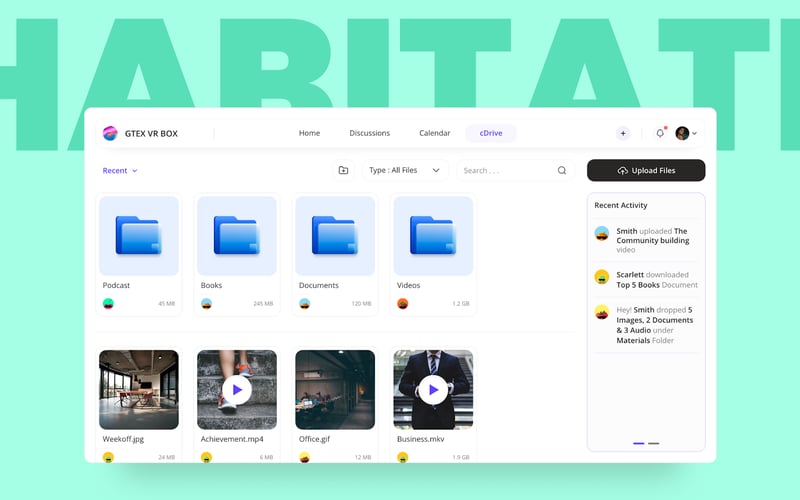Image resolution: width=800 pixels, height=500 pixels.
Task: Click the Achievement.mp4 file name
Action: click(232, 439)
